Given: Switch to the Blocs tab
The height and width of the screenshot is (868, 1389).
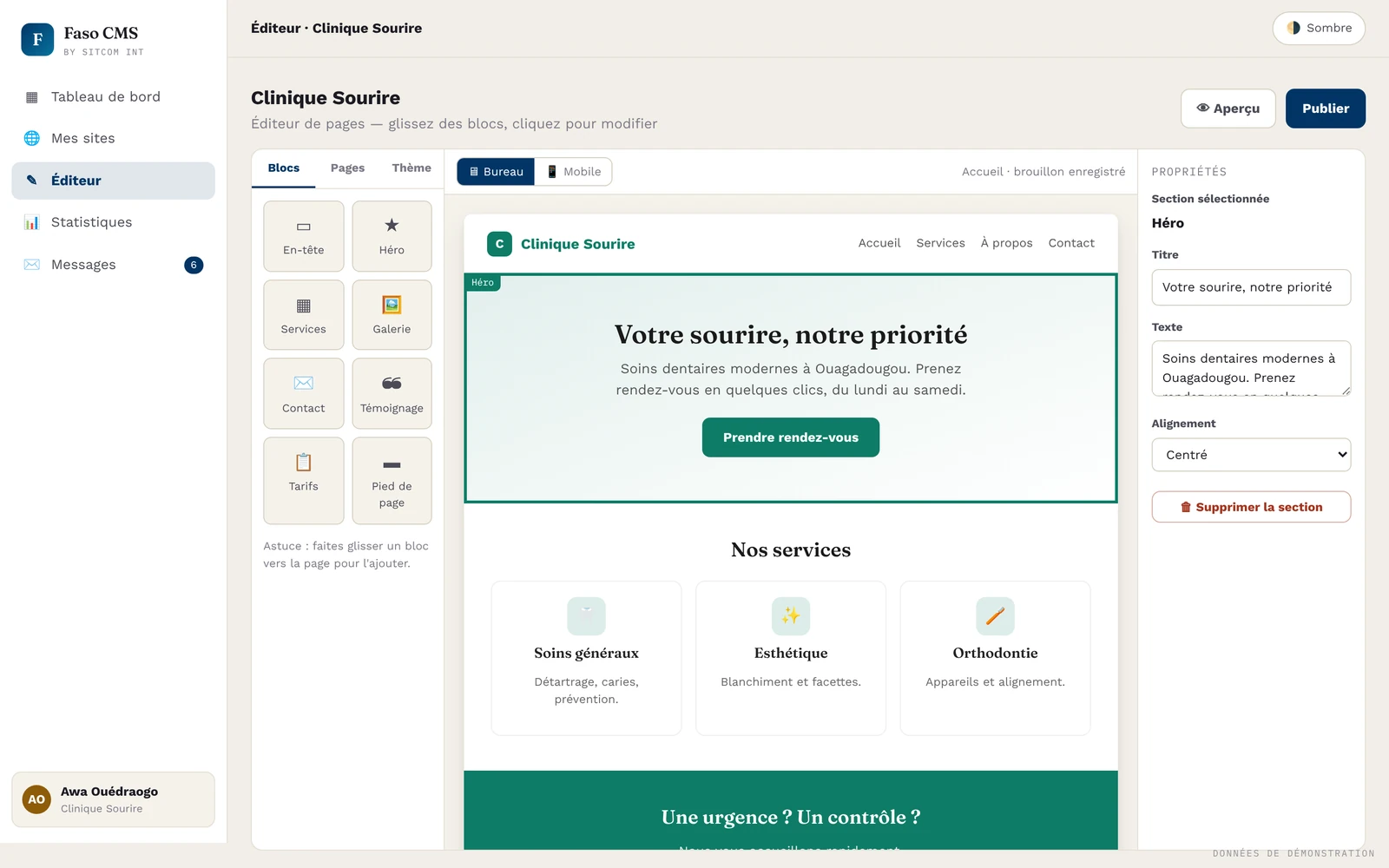Looking at the screenshot, I should pos(284,168).
